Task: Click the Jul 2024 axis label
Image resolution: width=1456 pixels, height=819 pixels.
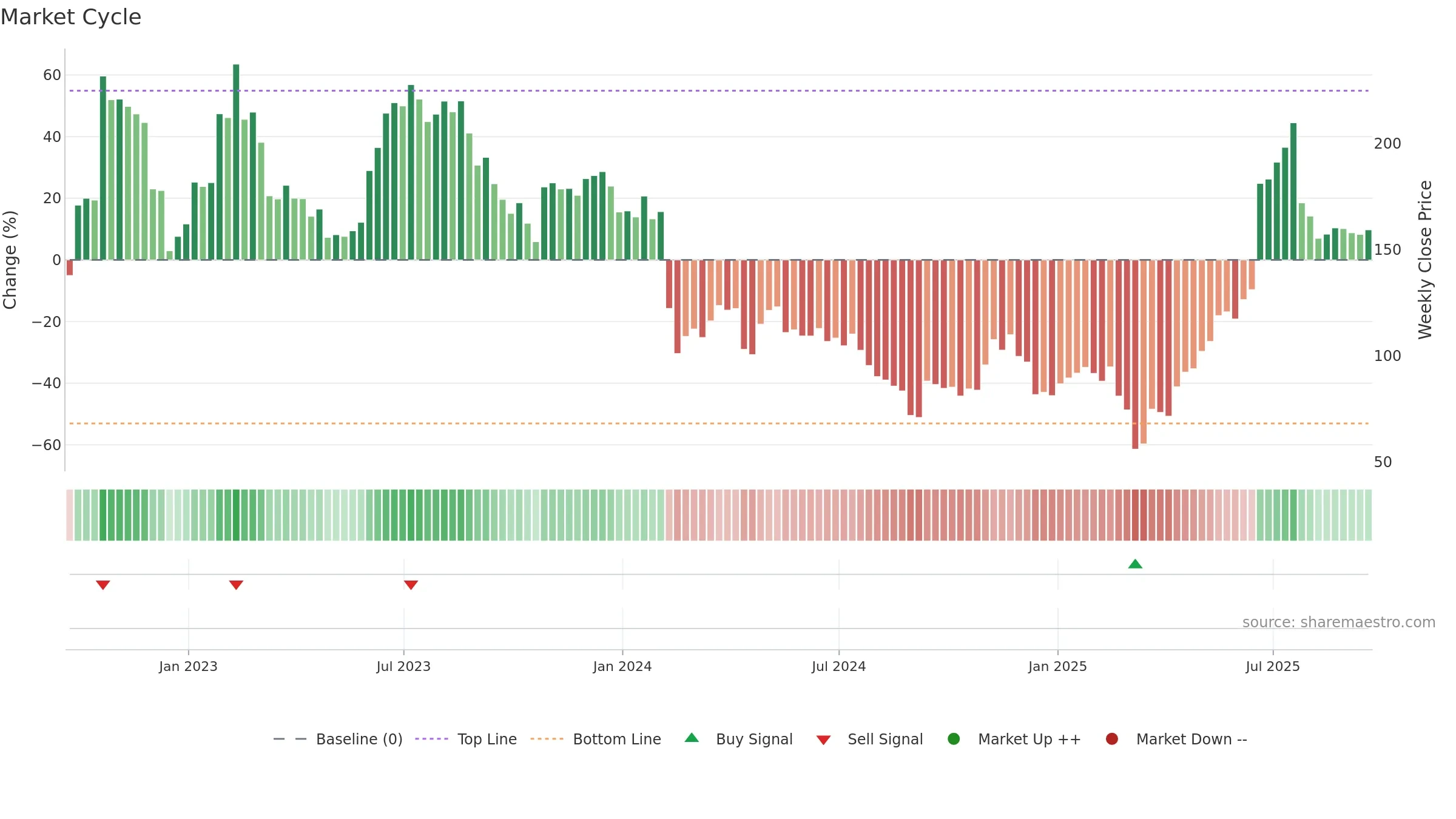Action: click(839, 666)
